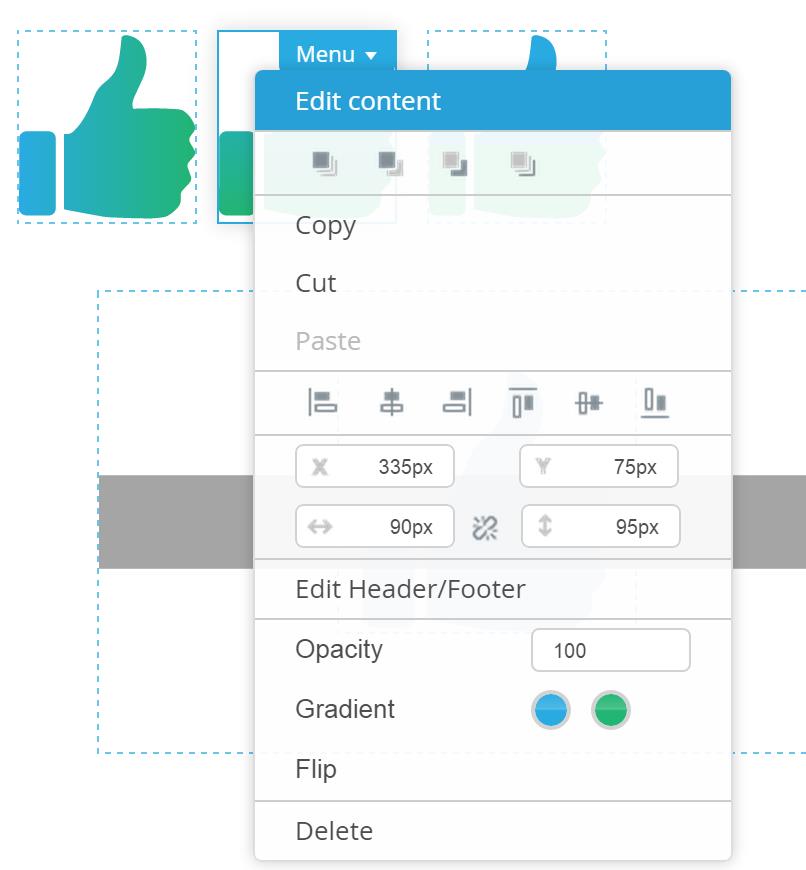806x870 pixels.
Task: Align element to the top
Action: pyautogui.click(x=523, y=403)
